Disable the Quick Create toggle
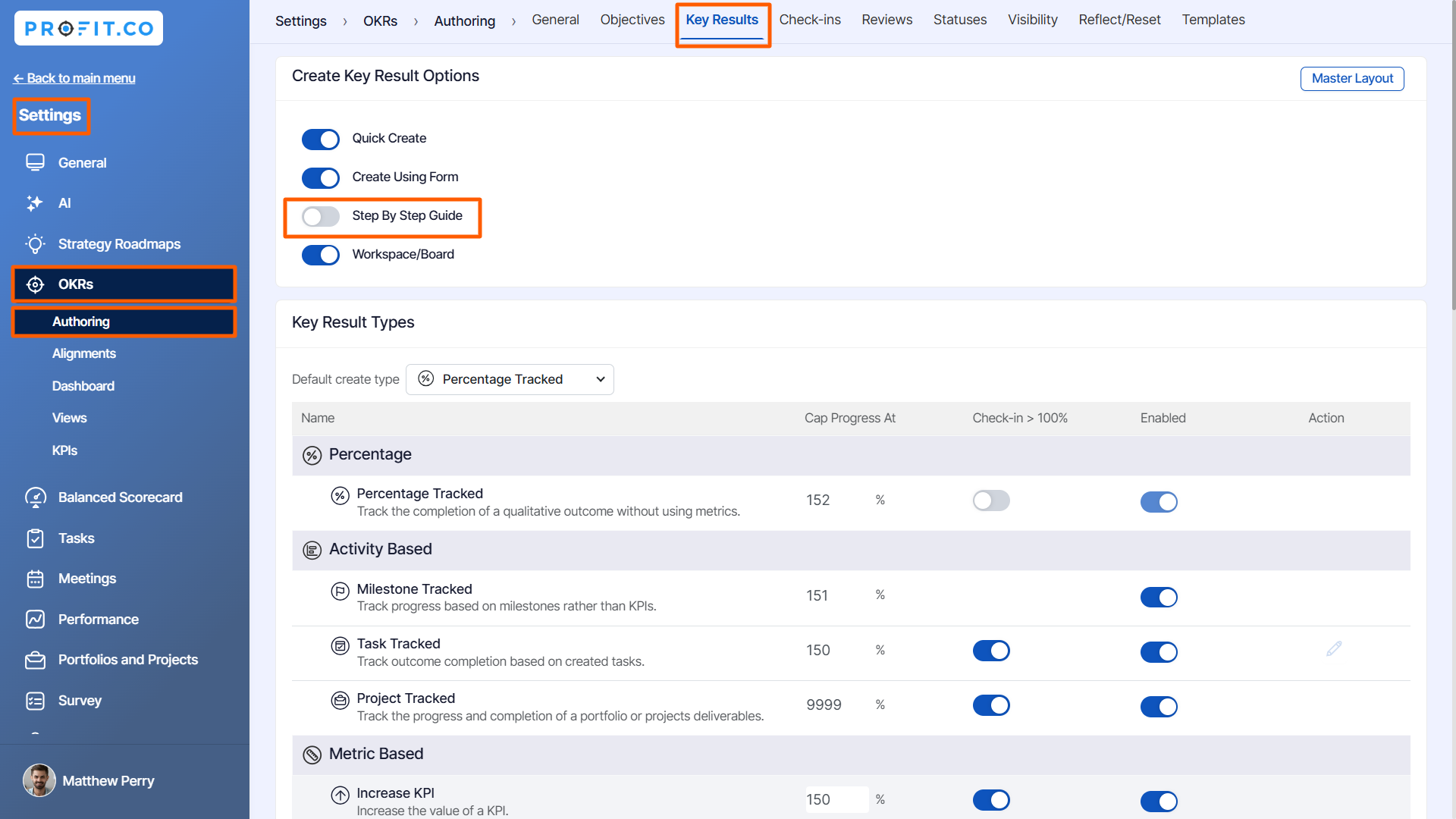Viewport: 1456px width, 819px height. (321, 140)
